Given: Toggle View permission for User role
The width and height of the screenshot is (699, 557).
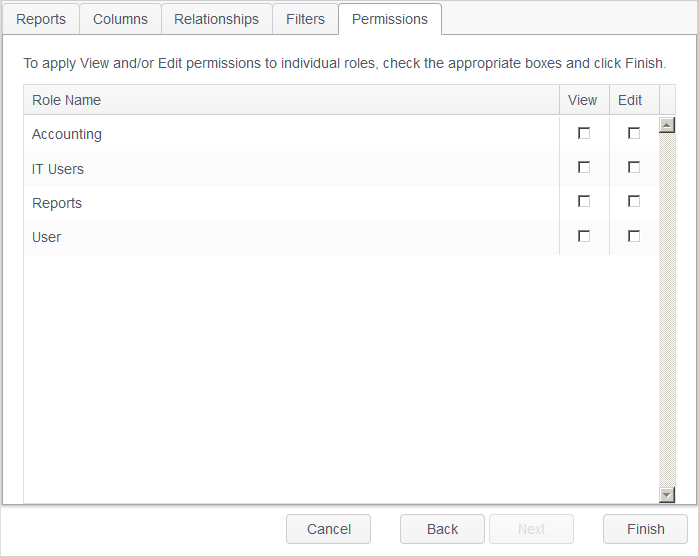Looking at the screenshot, I should [x=584, y=236].
